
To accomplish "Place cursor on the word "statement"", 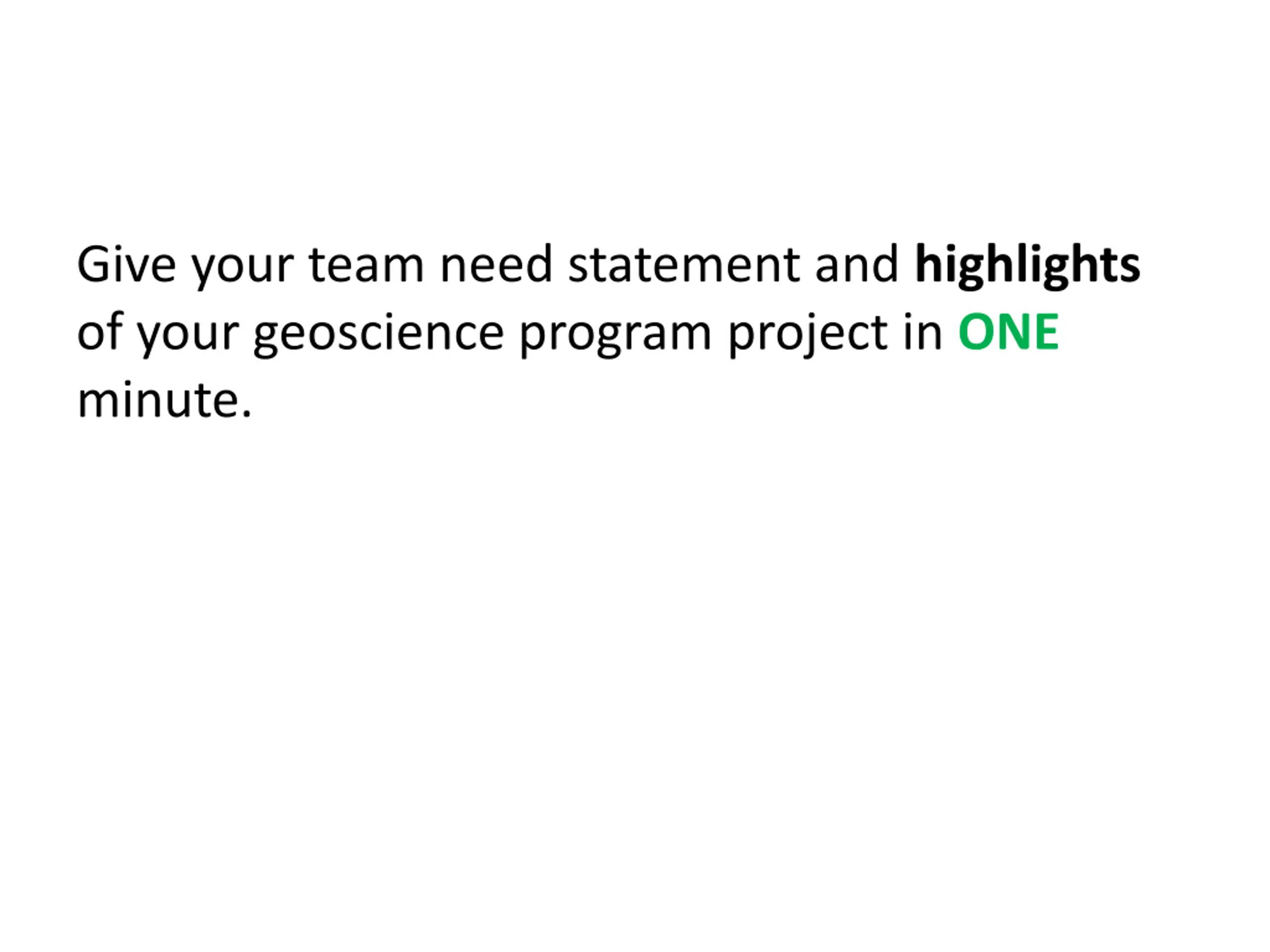I will pos(684,265).
